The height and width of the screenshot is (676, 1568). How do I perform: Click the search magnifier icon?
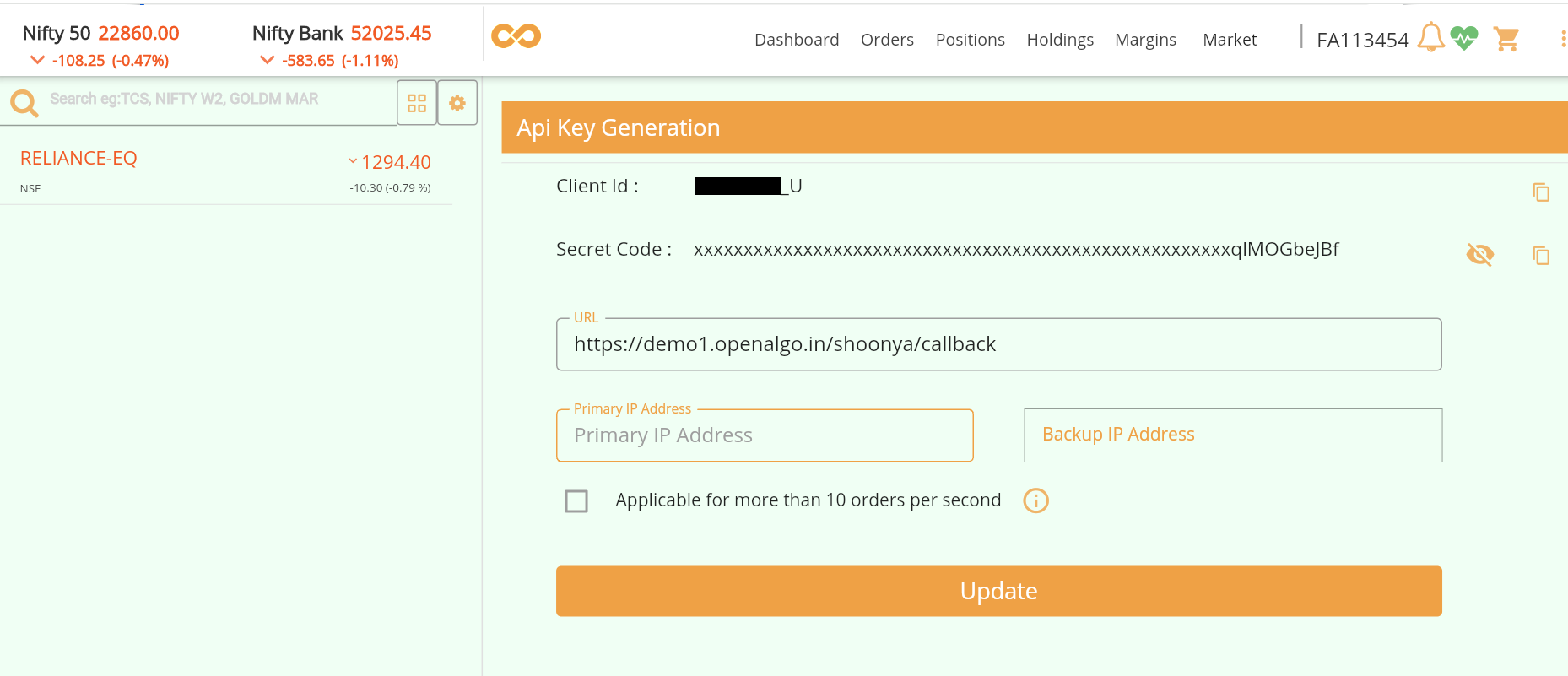point(24,103)
